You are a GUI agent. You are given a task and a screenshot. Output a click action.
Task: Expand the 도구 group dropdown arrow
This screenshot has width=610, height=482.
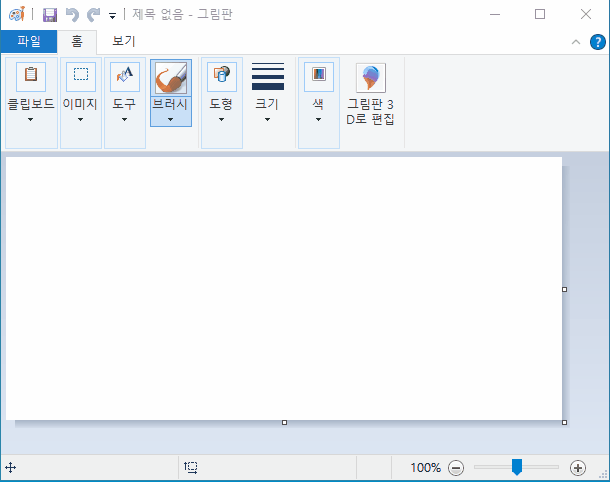coord(124,119)
